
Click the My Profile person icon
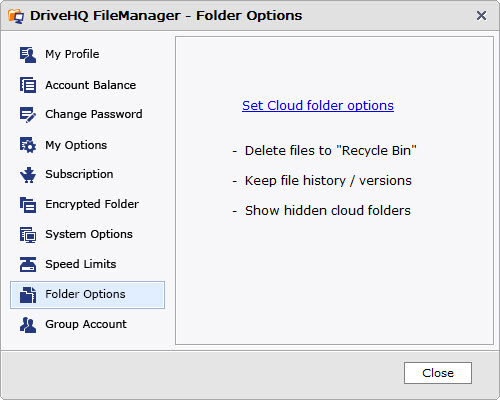tap(28, 55)
